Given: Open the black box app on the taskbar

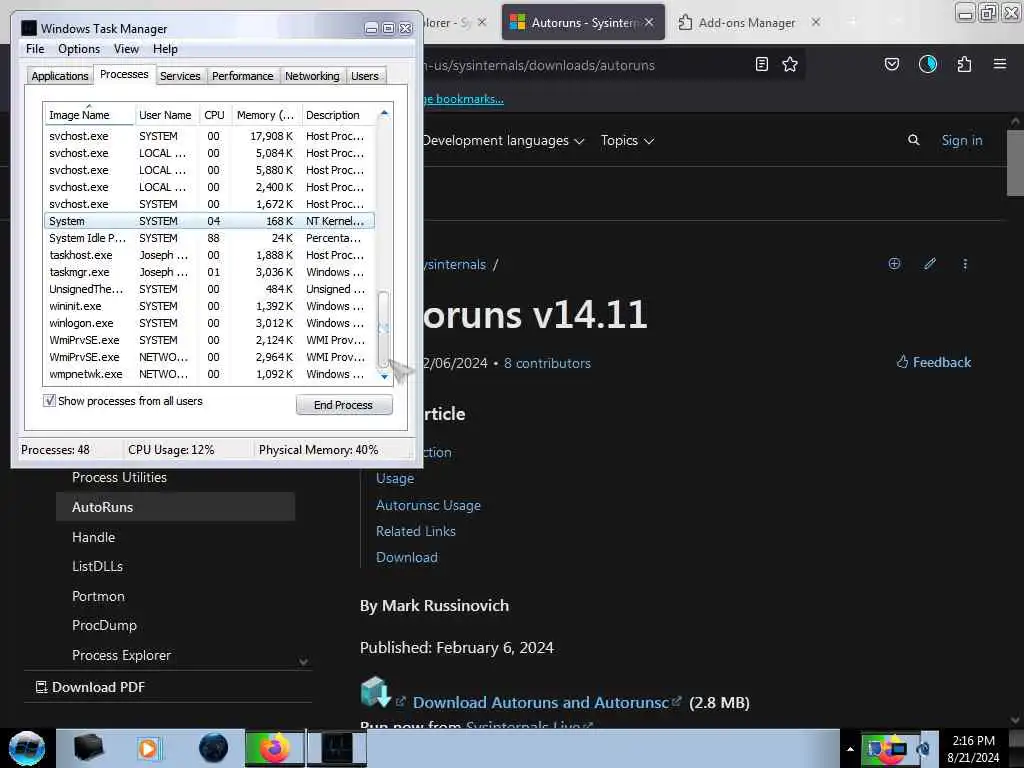Looking at the screenshot, I should tap(89, 748).
